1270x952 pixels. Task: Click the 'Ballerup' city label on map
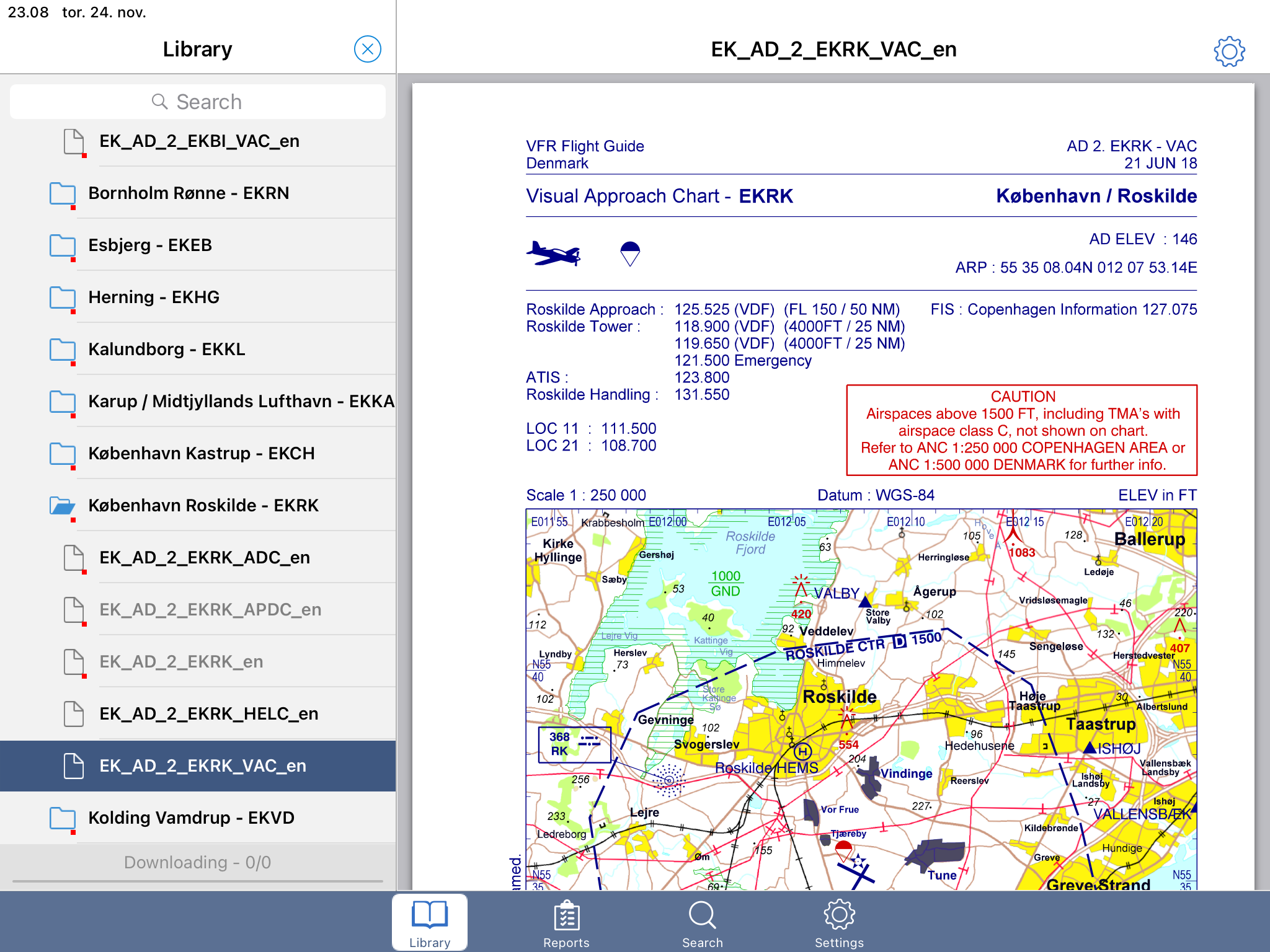tap(1149, 539)
